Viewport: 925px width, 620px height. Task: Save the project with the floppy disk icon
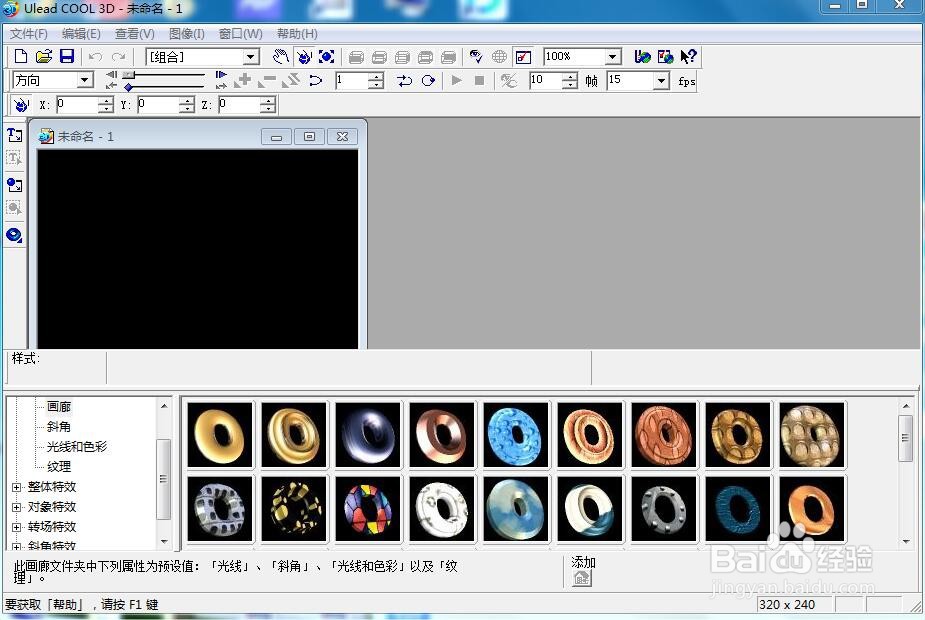pos(67,57)
